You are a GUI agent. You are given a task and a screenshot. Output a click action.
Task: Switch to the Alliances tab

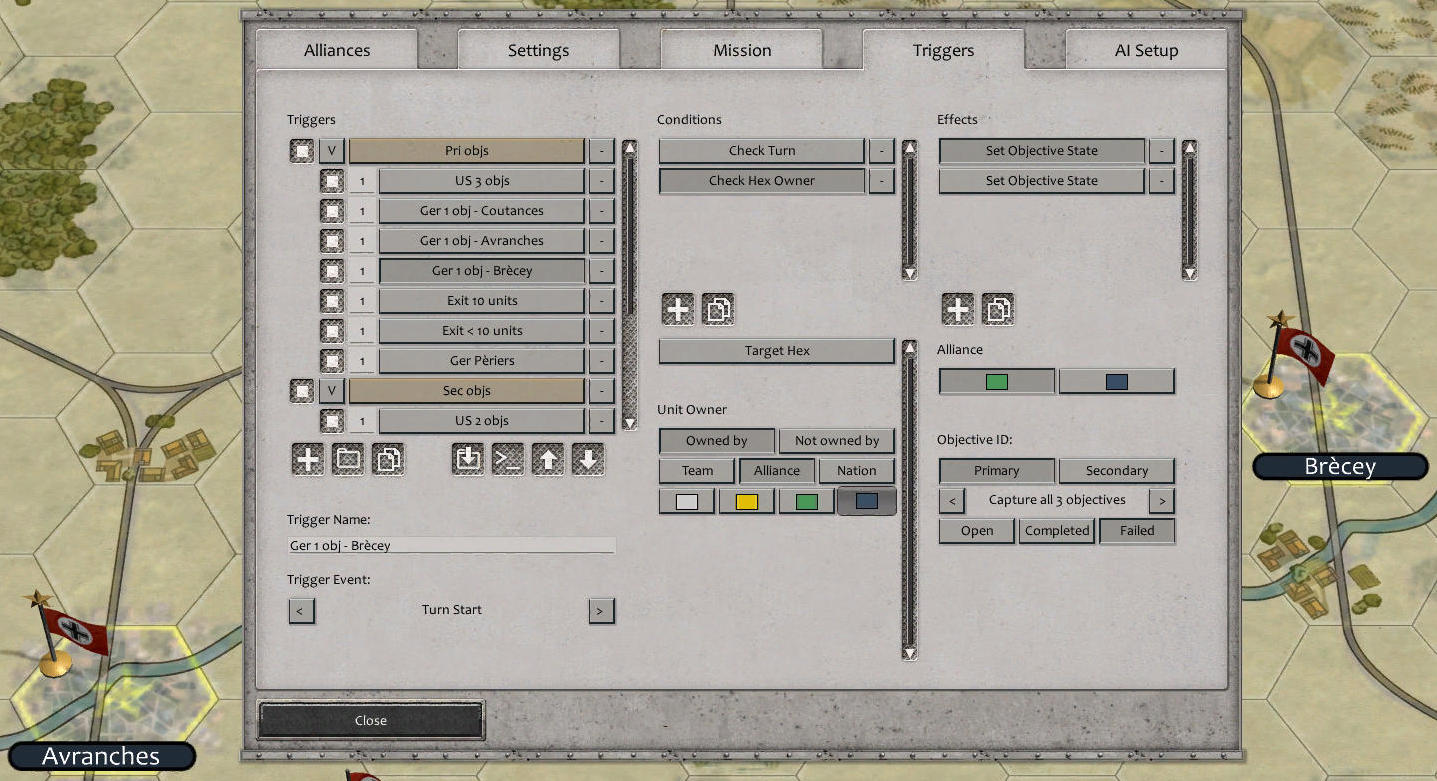pos(337,50)
